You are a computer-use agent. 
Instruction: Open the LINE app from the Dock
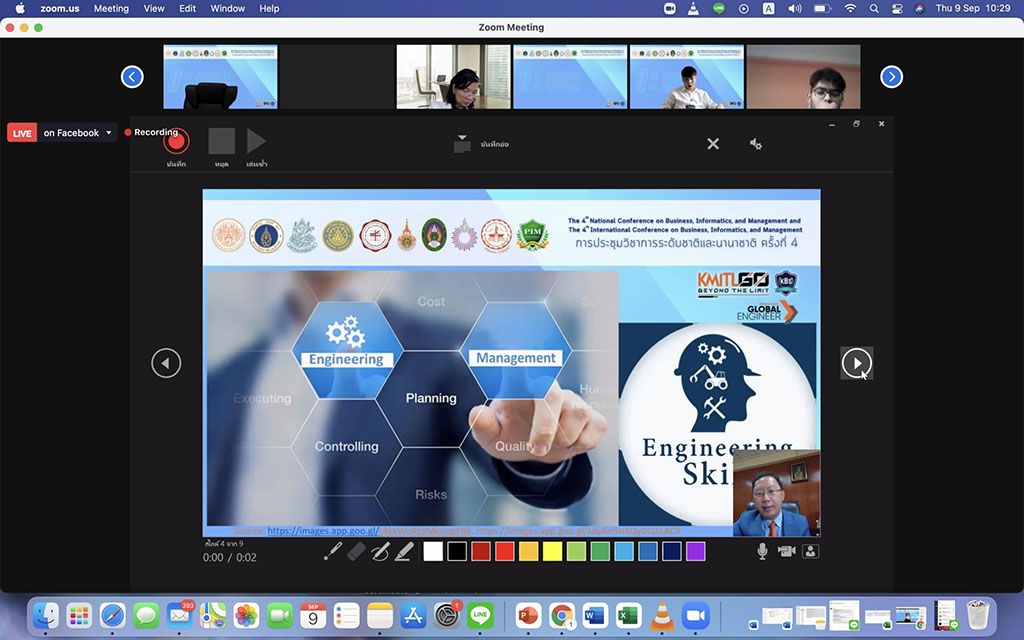point(480,615)
